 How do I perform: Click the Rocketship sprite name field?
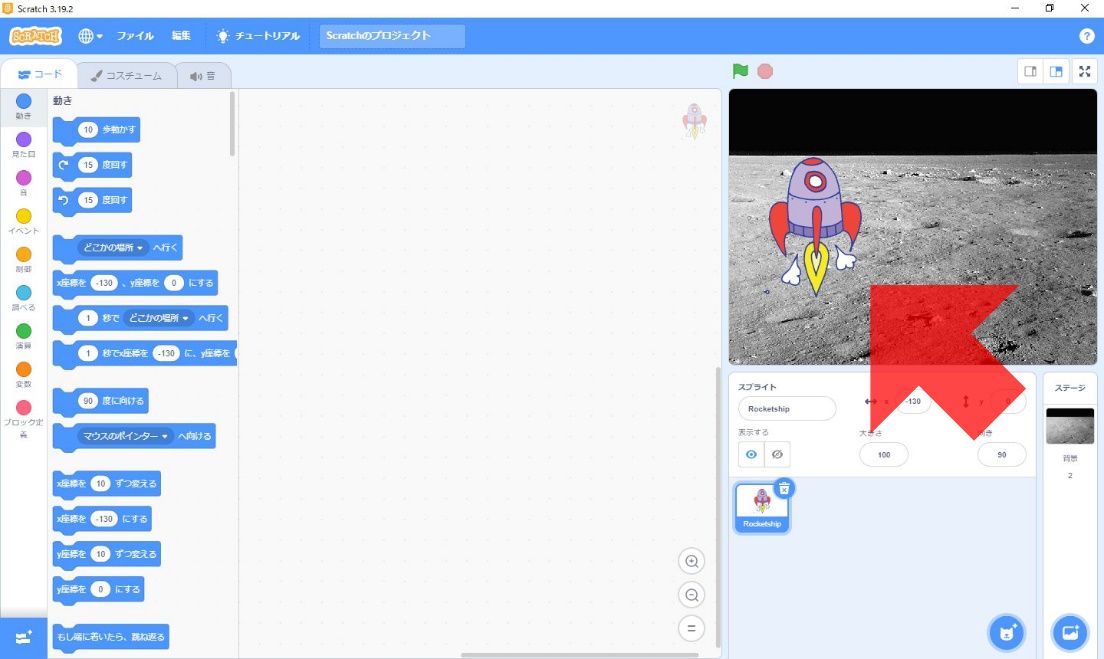click(x=787, y=409)
